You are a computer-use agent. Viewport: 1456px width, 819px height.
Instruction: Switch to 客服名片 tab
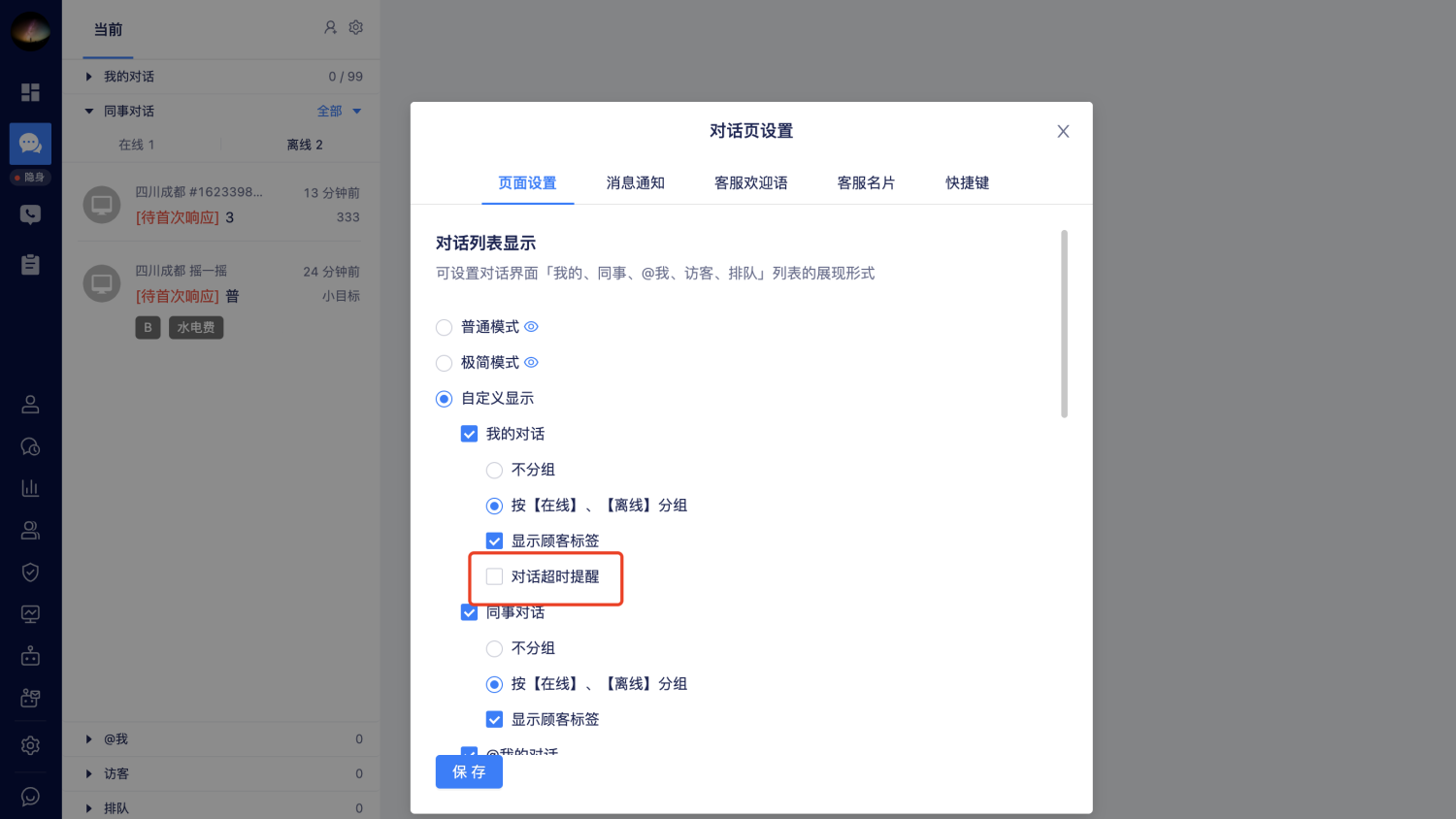click(x=867, y=183)
